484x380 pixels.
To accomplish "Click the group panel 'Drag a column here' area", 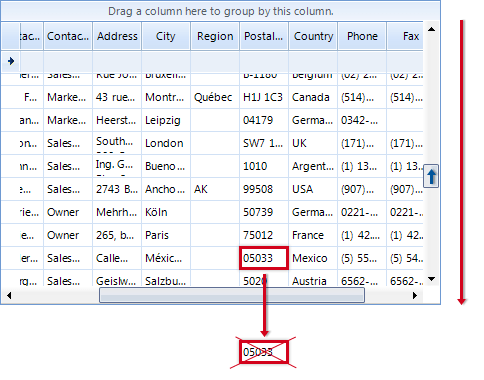I will coord(220,11).
